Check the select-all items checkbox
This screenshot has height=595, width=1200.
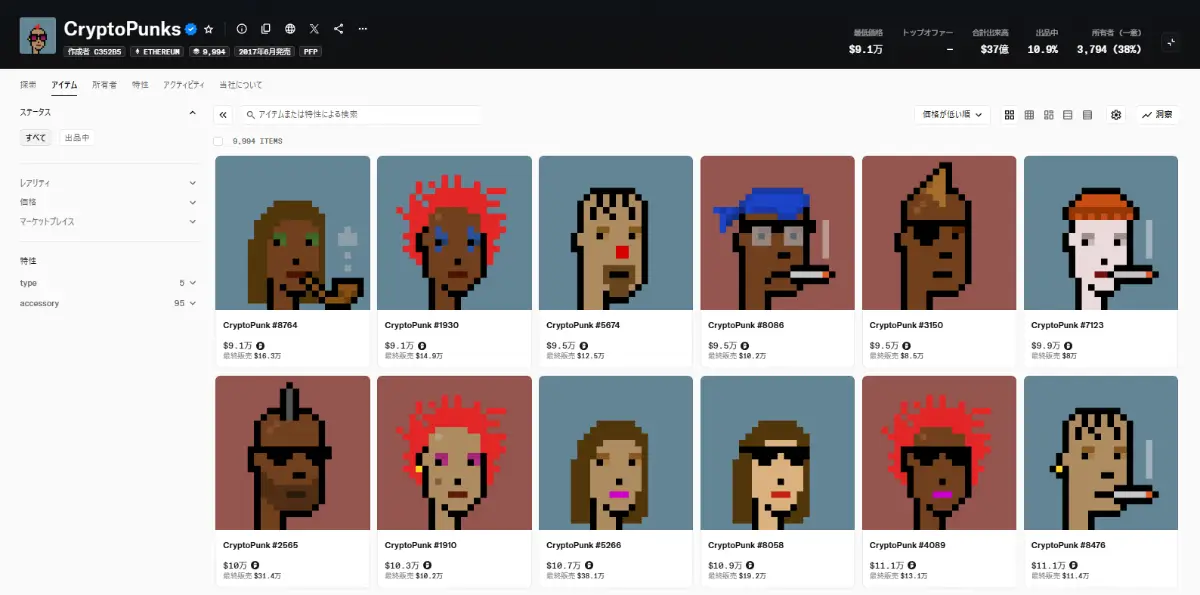tap(218, 141)
